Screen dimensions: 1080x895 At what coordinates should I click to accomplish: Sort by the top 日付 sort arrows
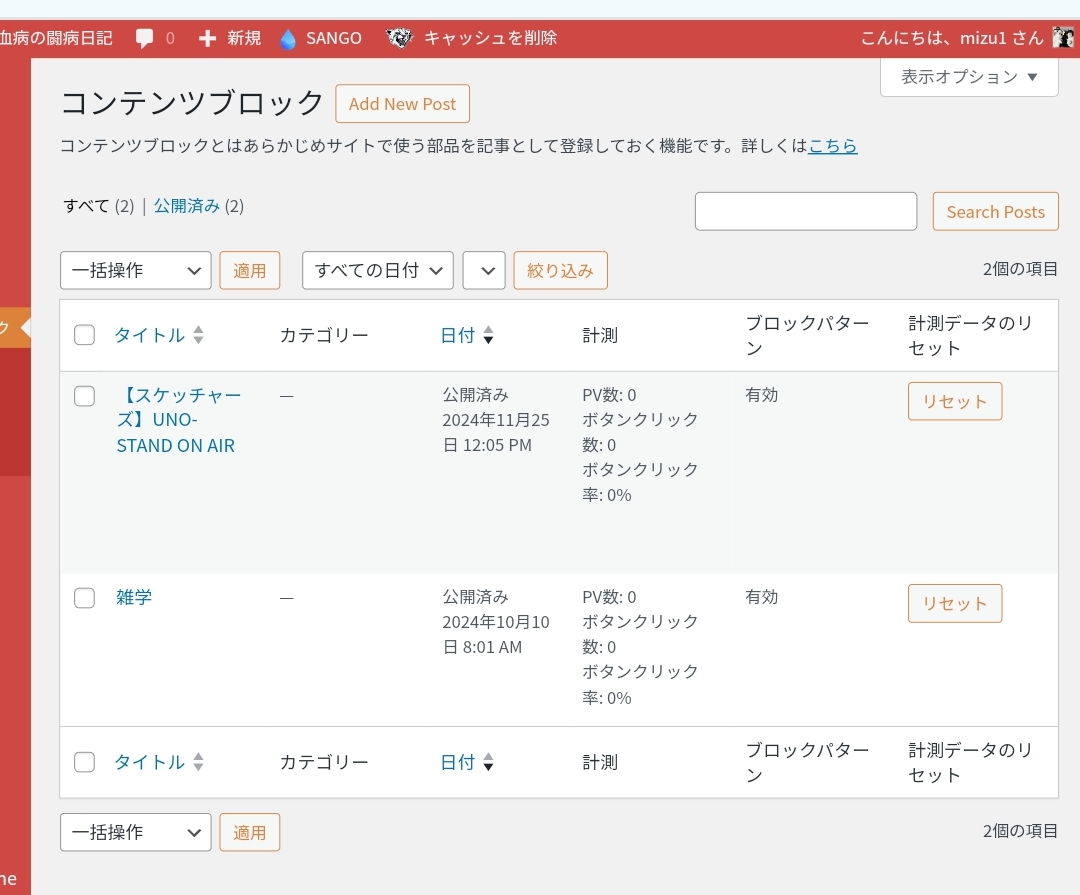pyautogui.click(x=488, y=335)
